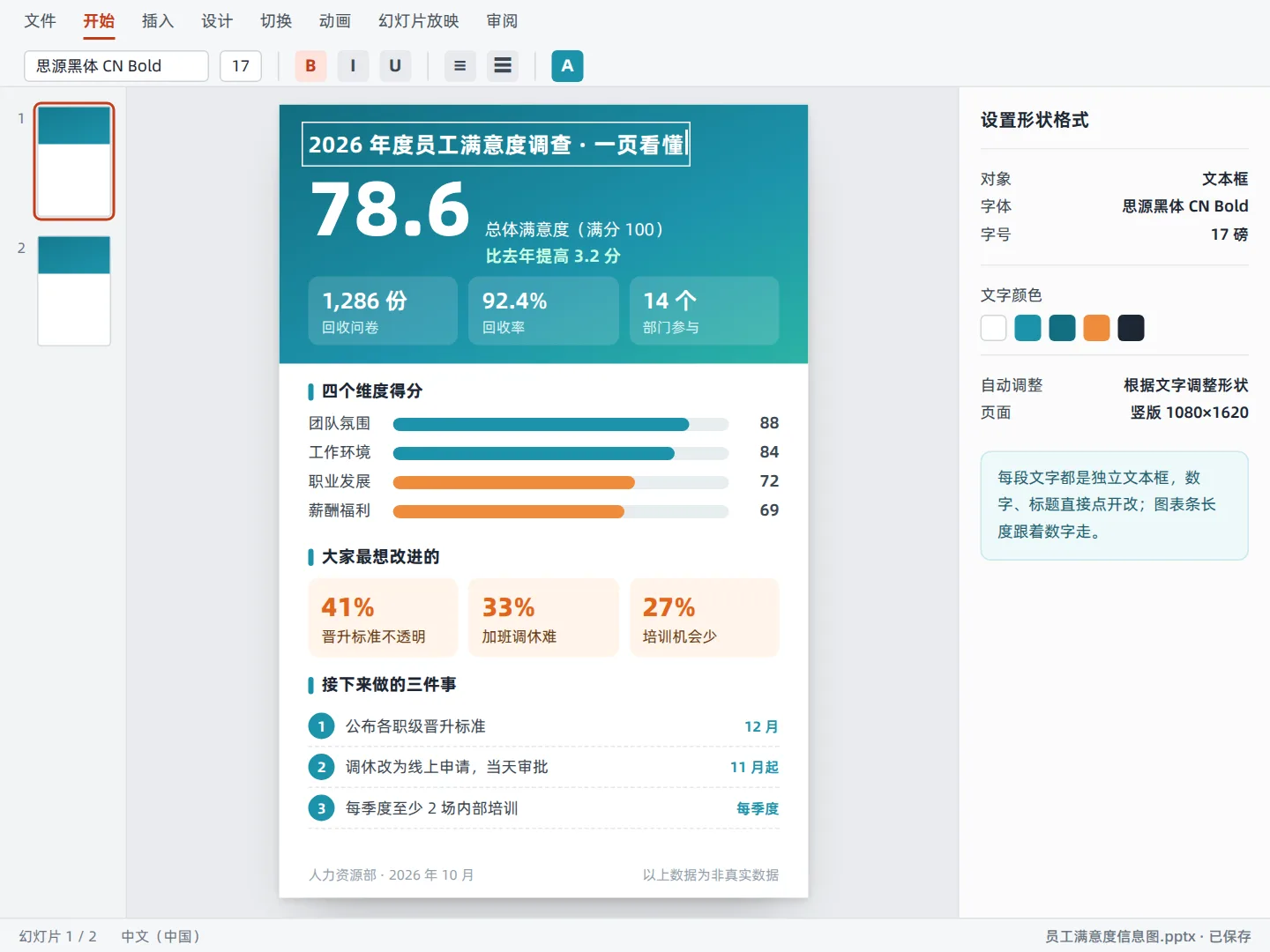Select the score value 69
The width and height of the screenshot is (1270, 952).
[769, 510]
